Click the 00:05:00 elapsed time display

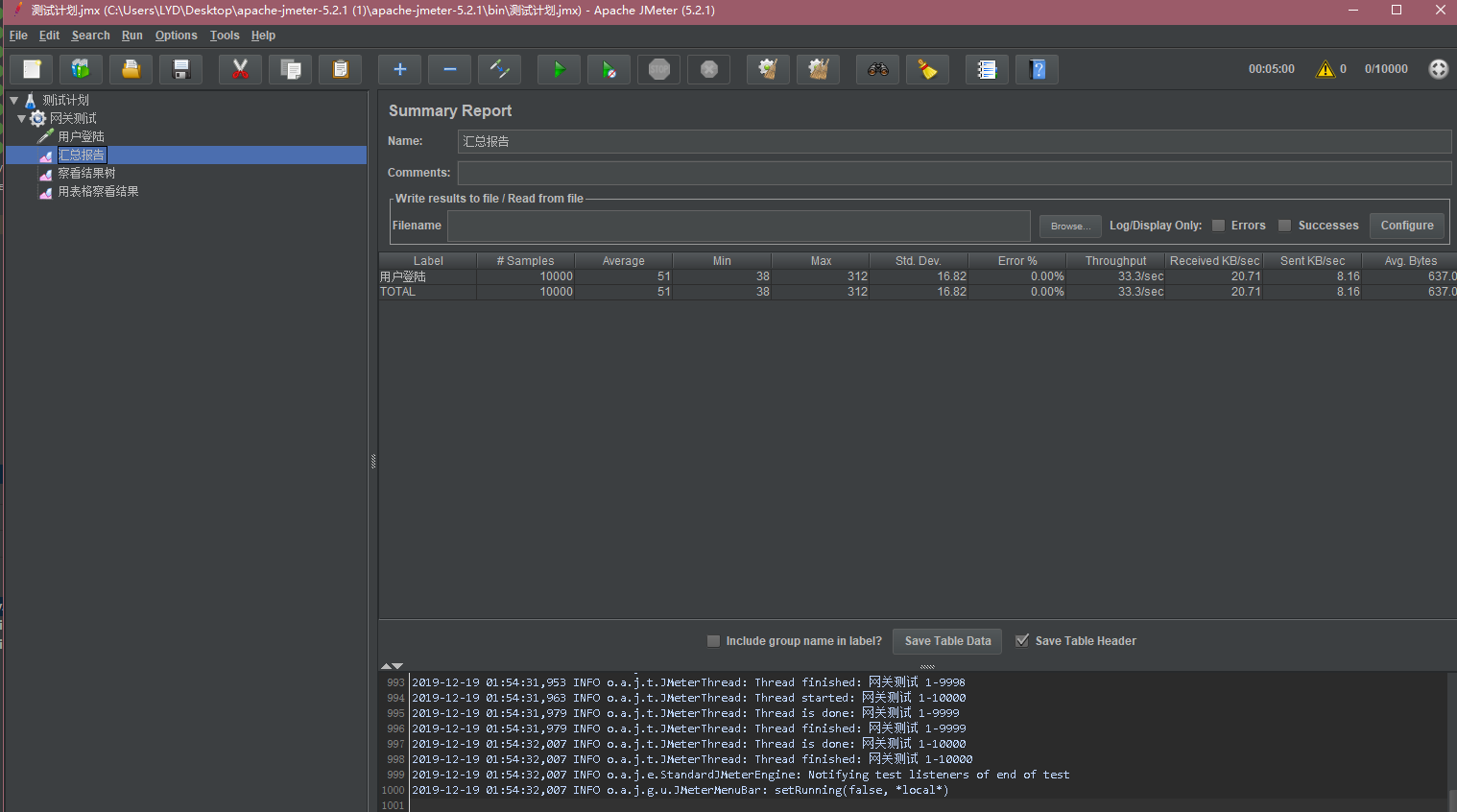(1271, 69)
